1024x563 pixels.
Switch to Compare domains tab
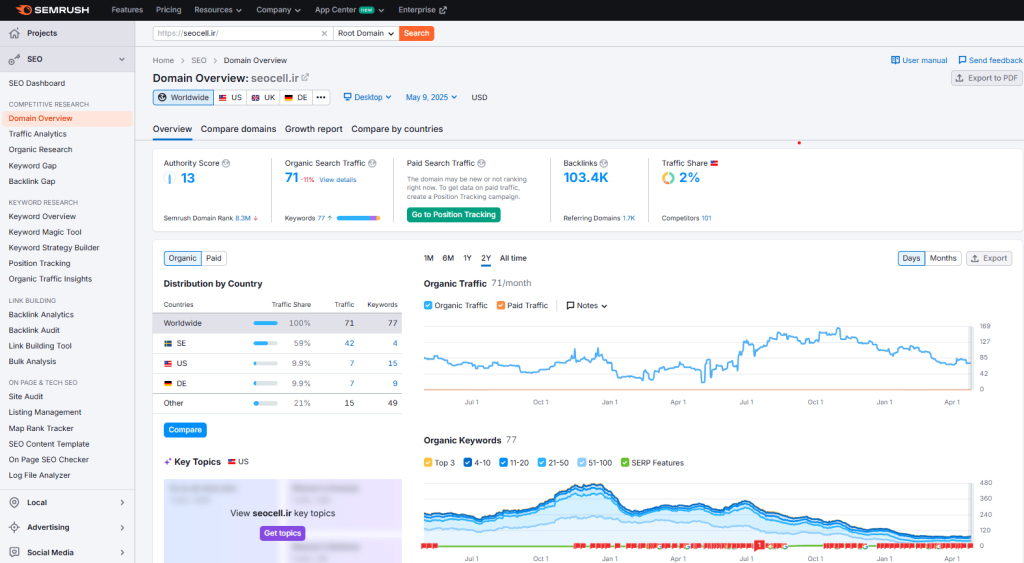[238, 129]
